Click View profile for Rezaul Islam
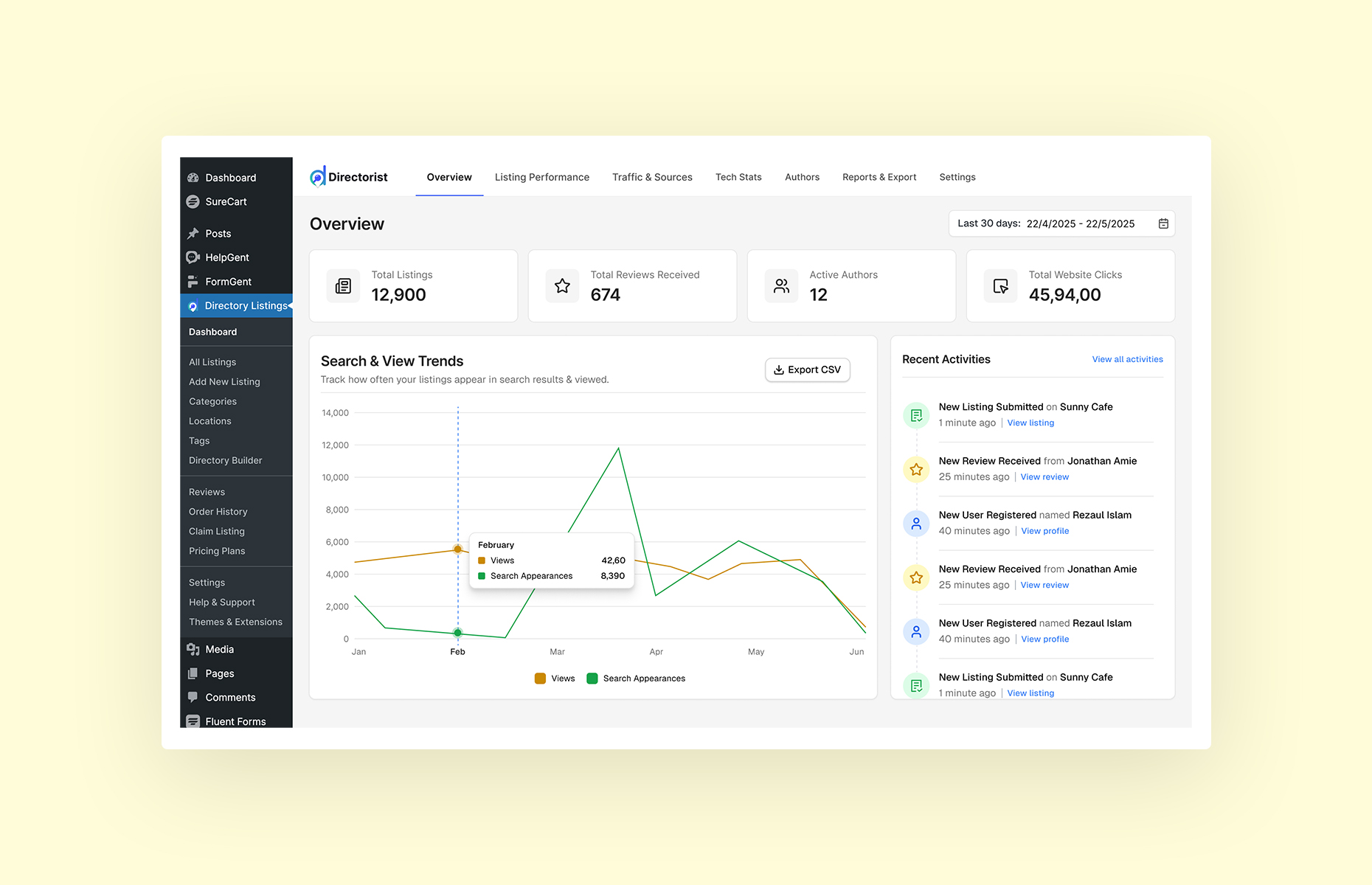The image size is (1372, 885). tap(1044, 530)
